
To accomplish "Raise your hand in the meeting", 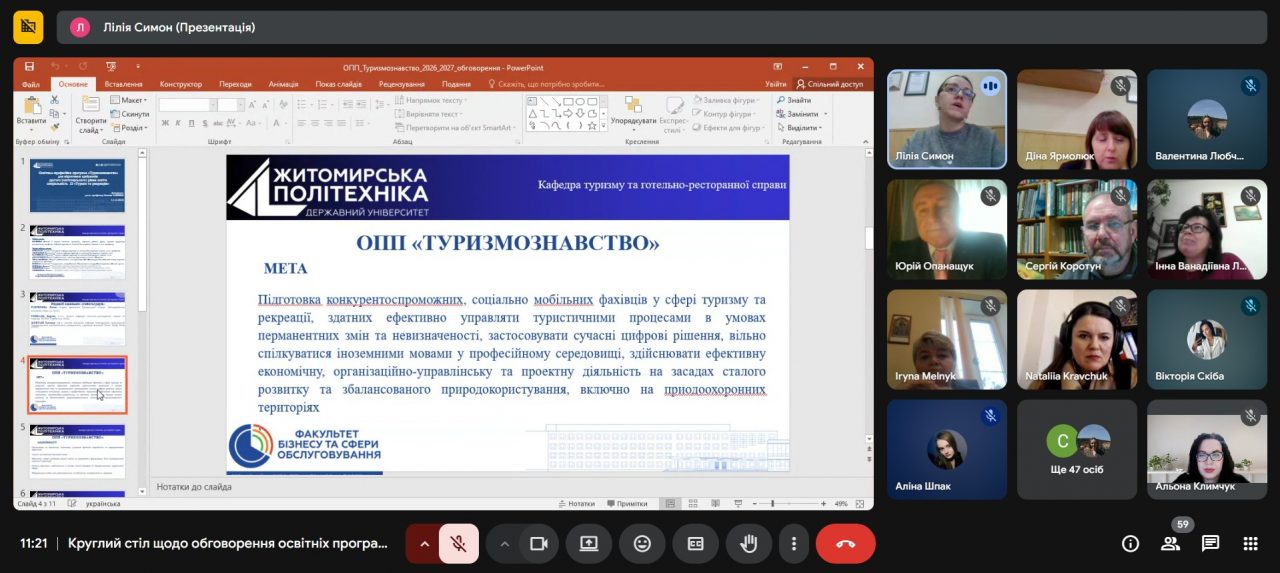I will click(x=748, y=544).
